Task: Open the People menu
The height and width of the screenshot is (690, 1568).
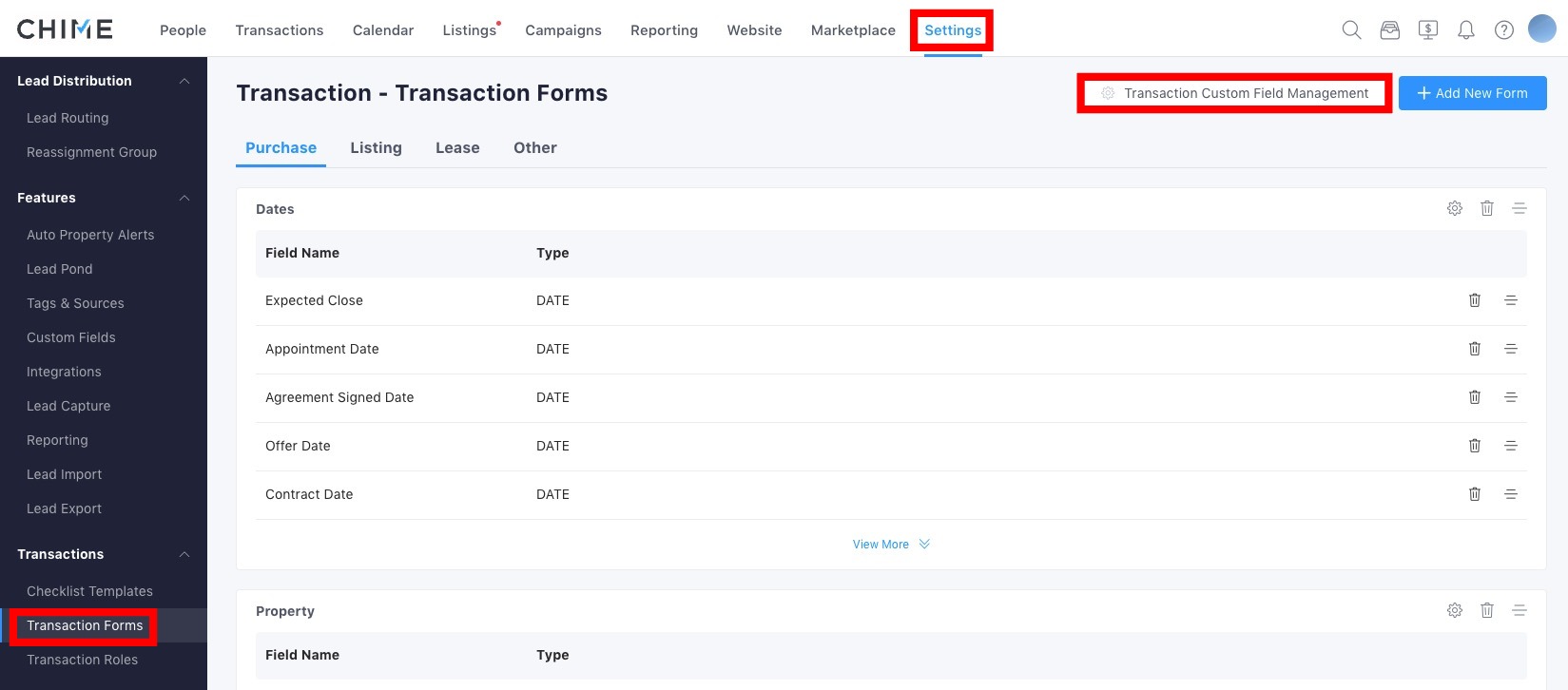Action: pos(183,30)
